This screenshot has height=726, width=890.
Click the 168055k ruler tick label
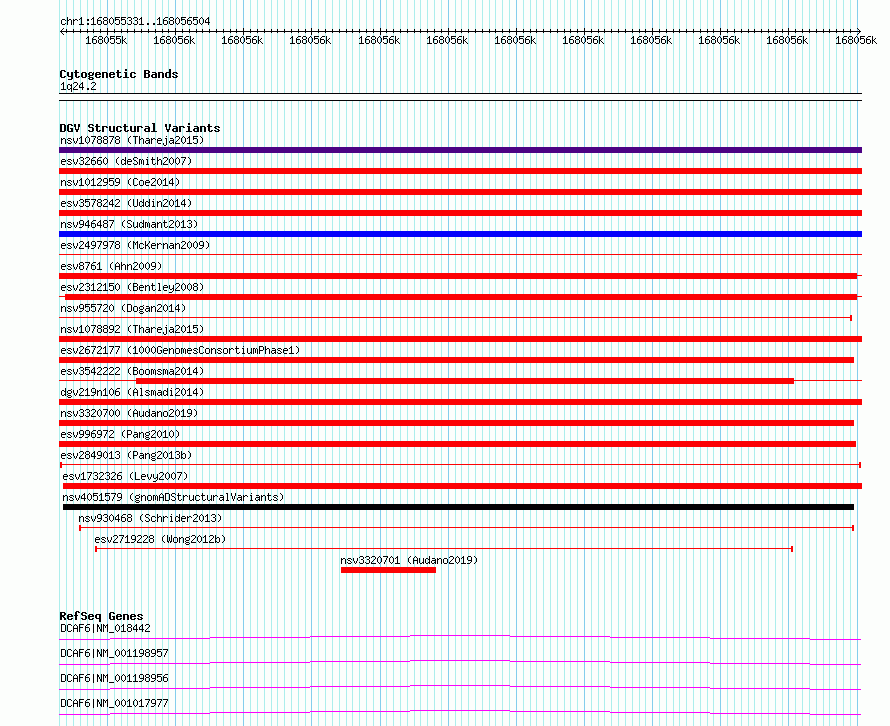106,40
